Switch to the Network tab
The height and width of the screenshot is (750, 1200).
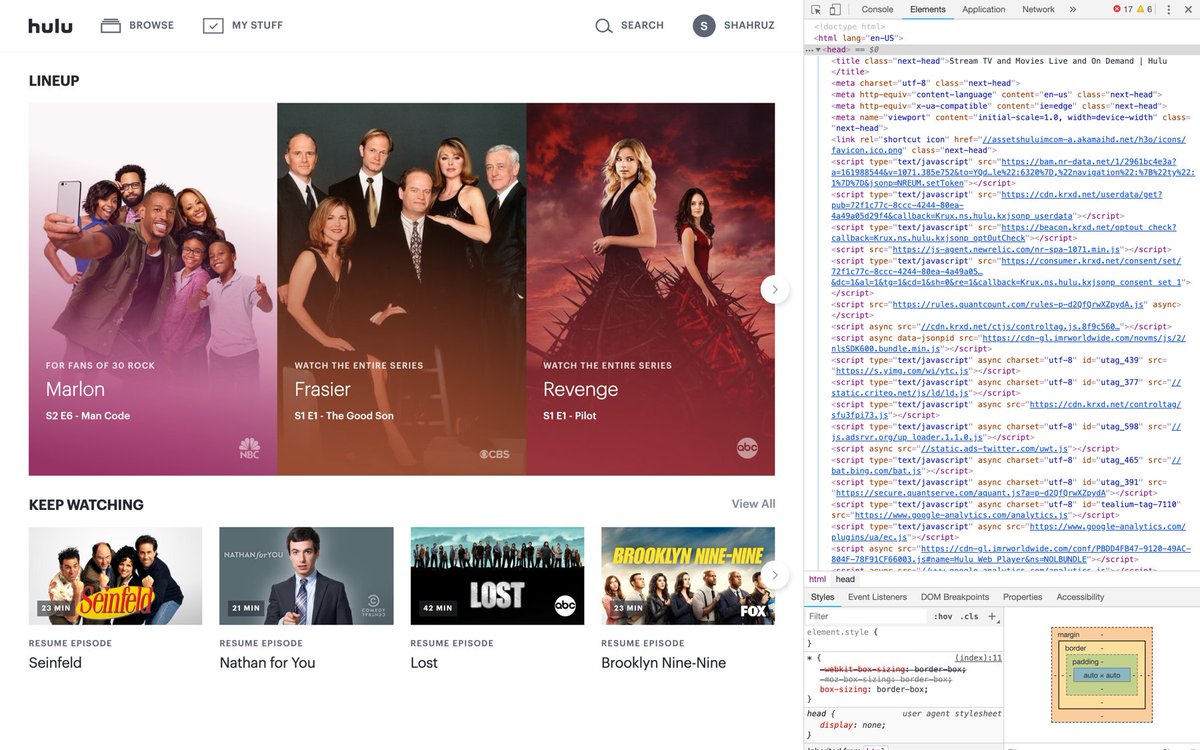[1038, 9]
